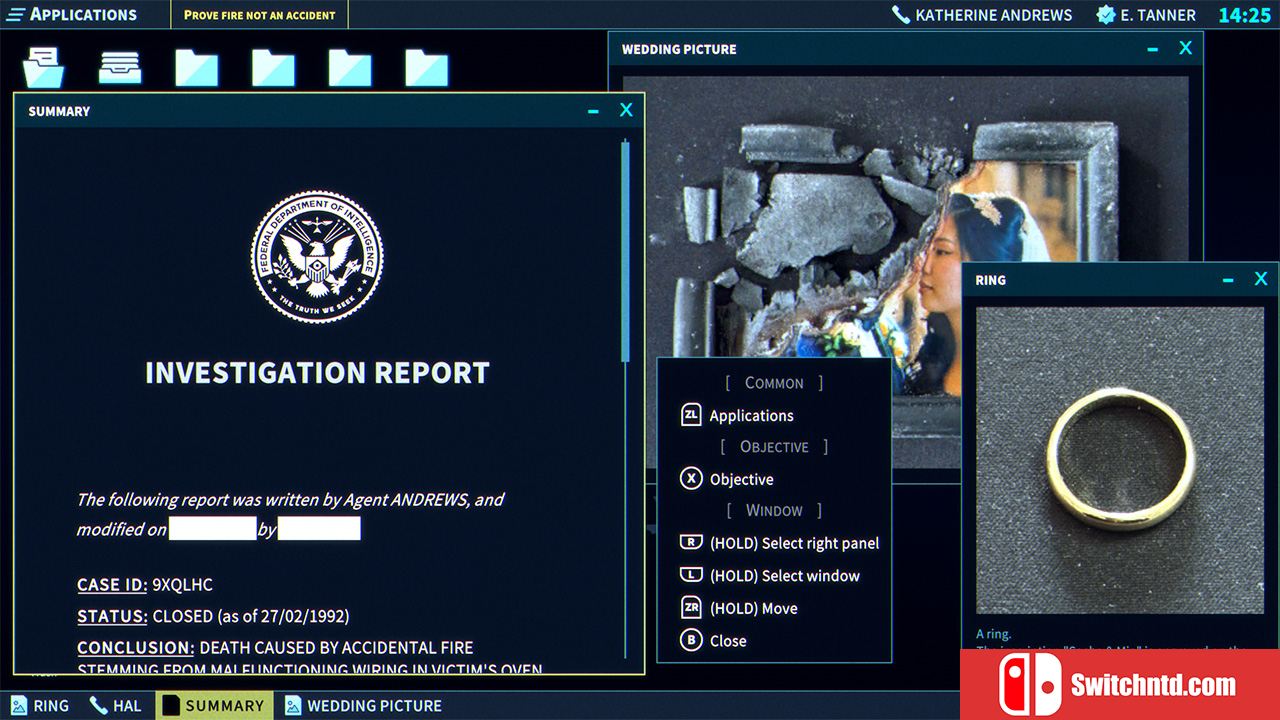This screenshot has height=720, width=1280.
Task: Click the 'CASE ID: 9XQLHC' line
Action: 145,585
